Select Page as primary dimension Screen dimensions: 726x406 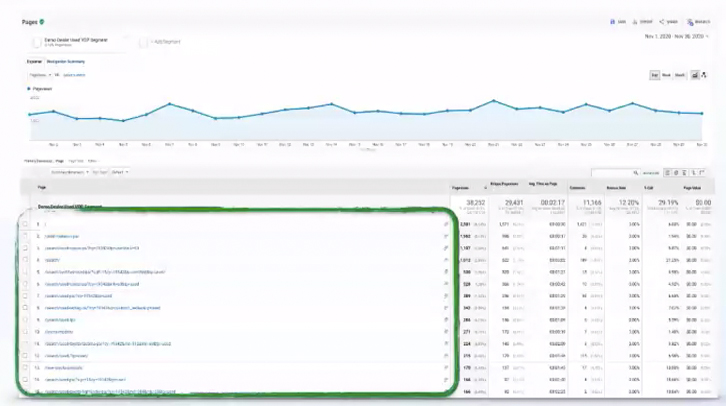[x=59, y=161]
